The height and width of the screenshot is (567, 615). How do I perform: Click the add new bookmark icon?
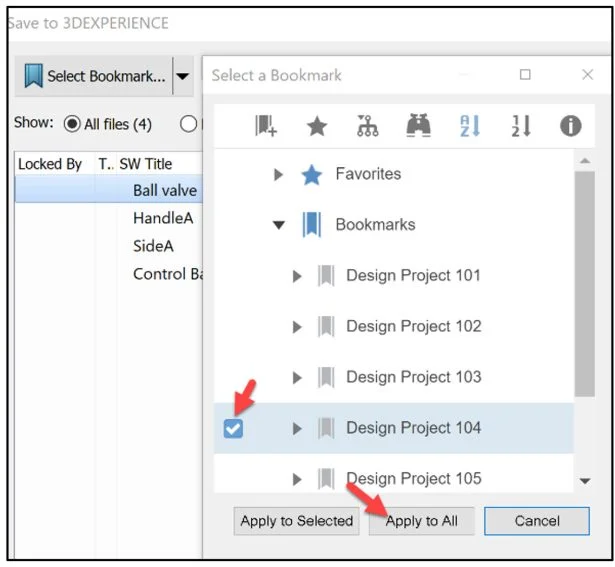[266, 125]
